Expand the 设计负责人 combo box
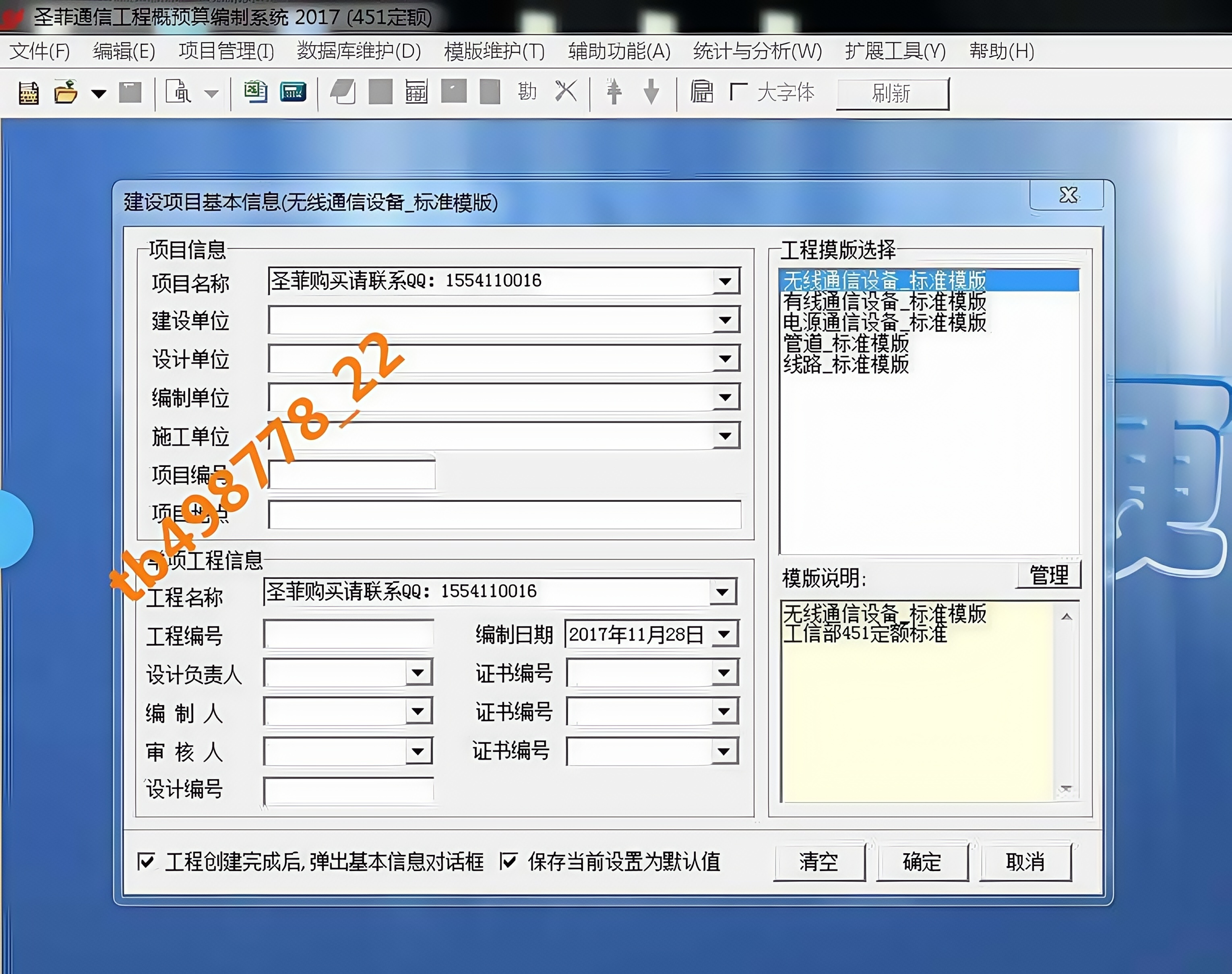1232x974 pixels. (x=418, y=673)
